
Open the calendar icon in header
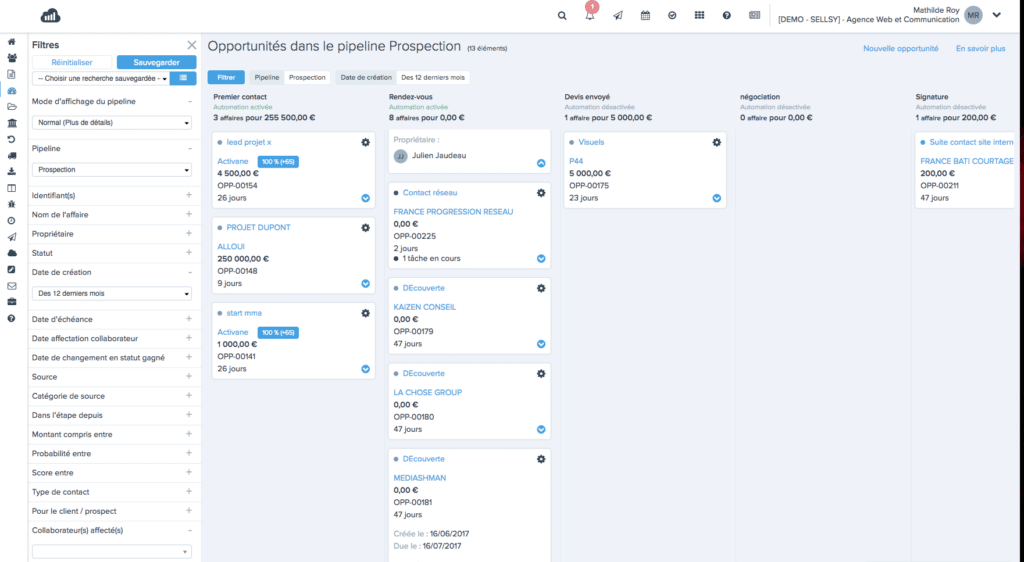(x=645, y=16)
